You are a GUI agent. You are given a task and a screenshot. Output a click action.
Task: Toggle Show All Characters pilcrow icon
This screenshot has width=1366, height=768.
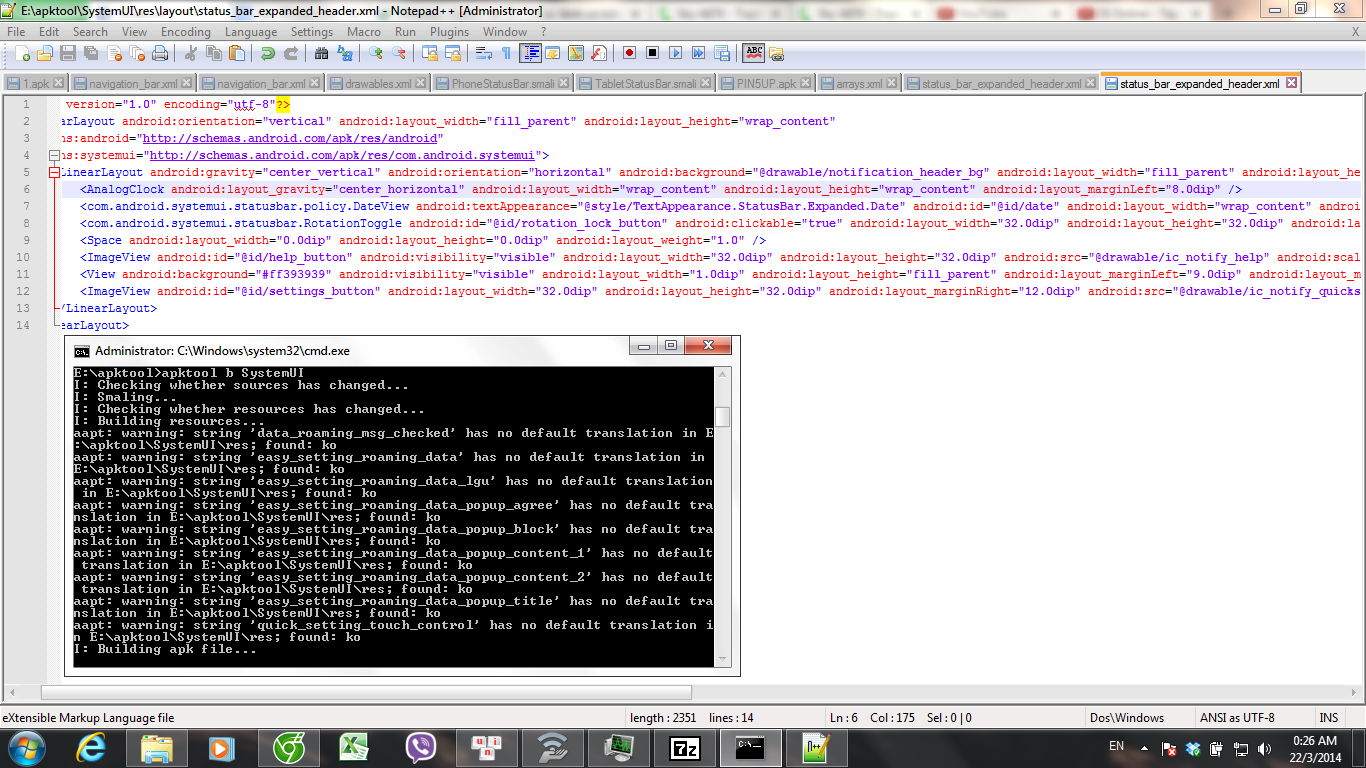[x=507, y=53]
